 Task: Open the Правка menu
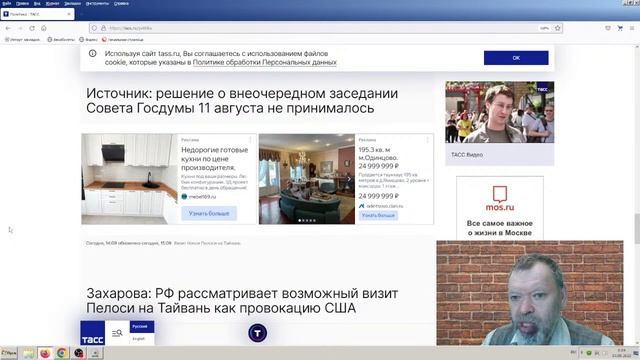tap(22, 3)
